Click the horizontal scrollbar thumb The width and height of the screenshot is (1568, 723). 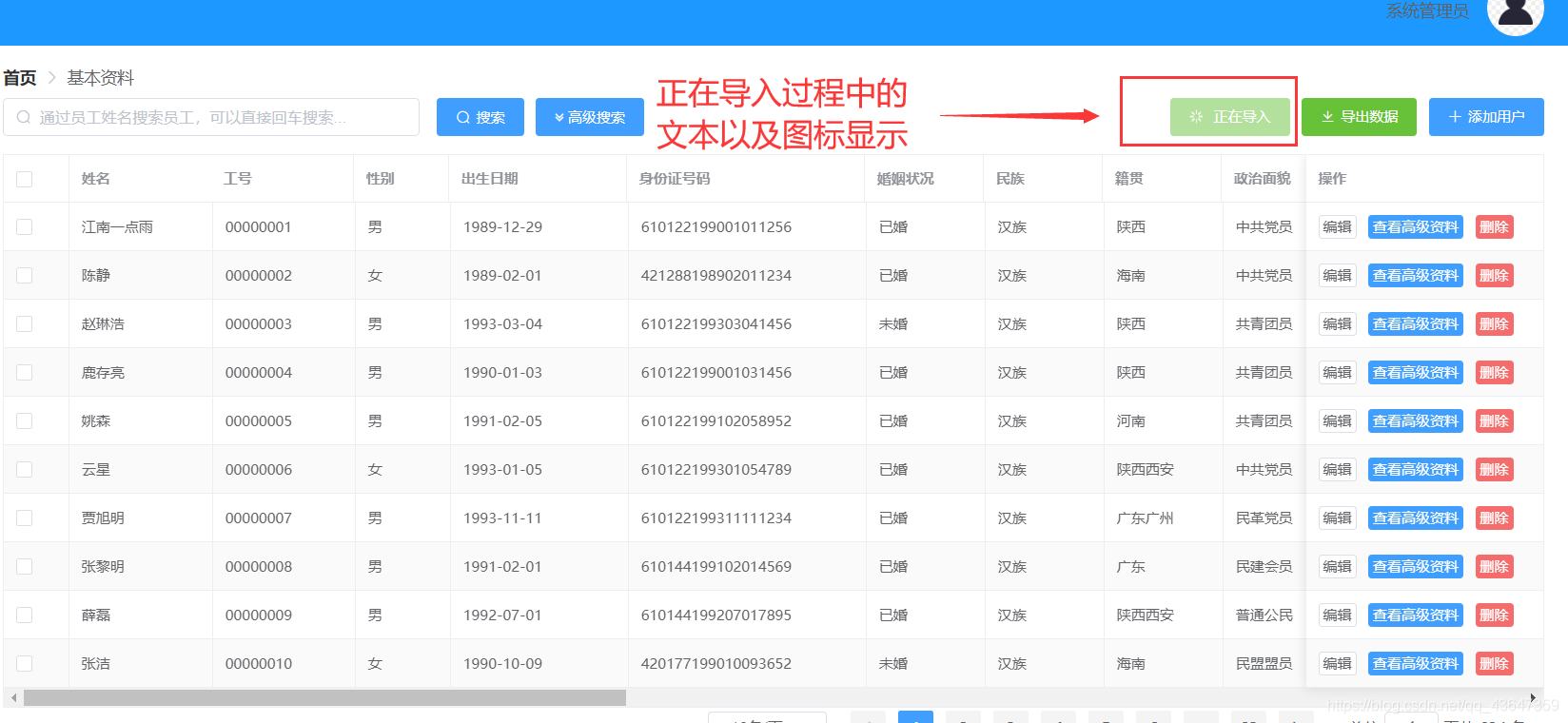(x=324, y=697)
